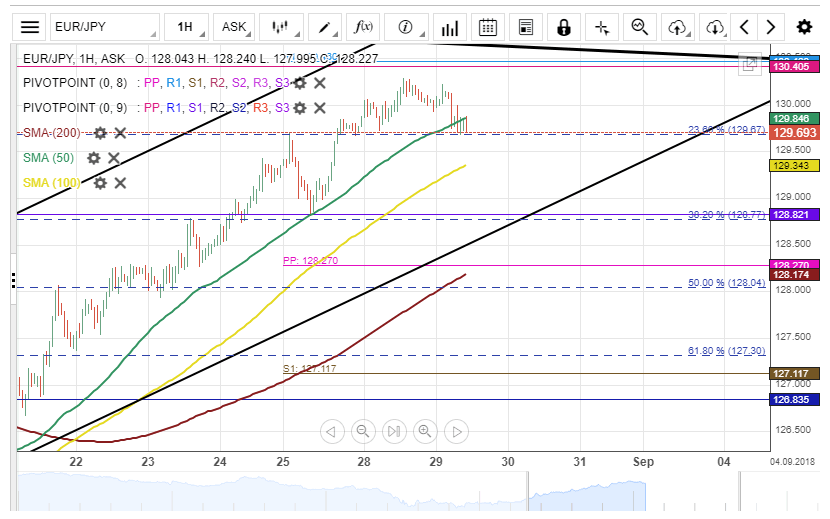The height and width of the screenshot is (519, 830).
Task: Remove the SMA (100) indicator
Action: 120,183
